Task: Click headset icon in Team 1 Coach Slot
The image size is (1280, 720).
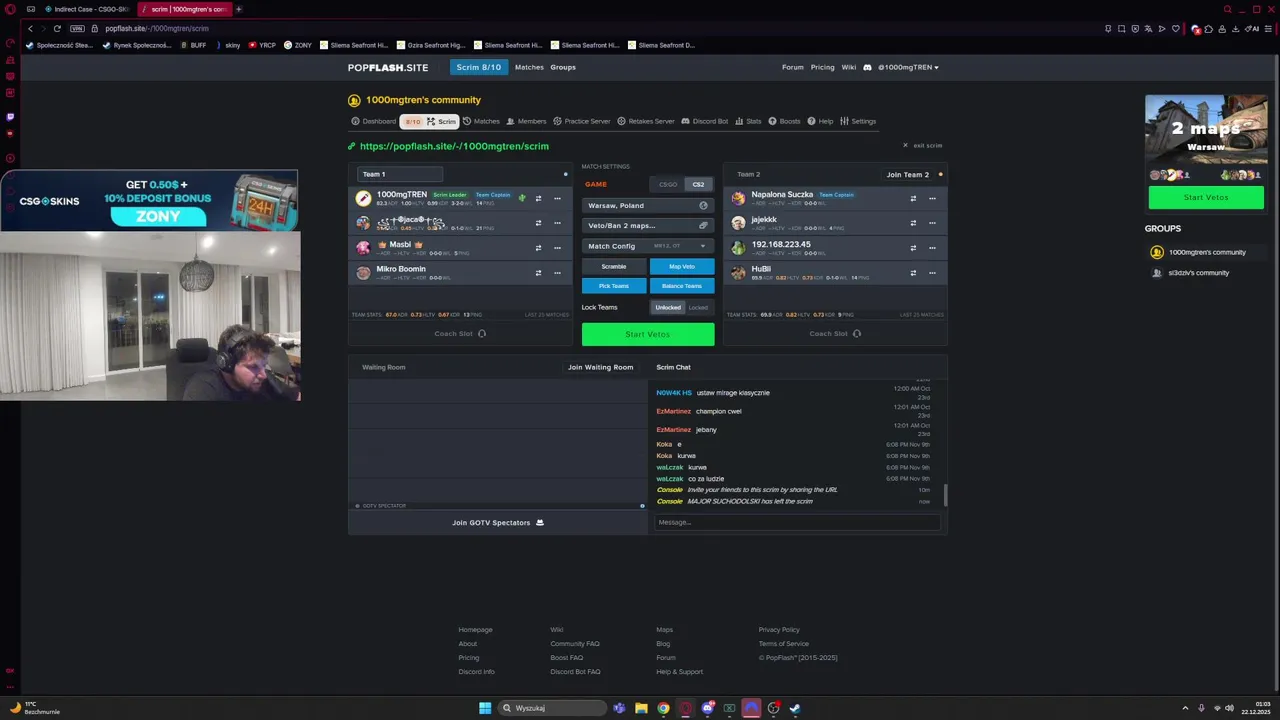Action: pos(482,334)
